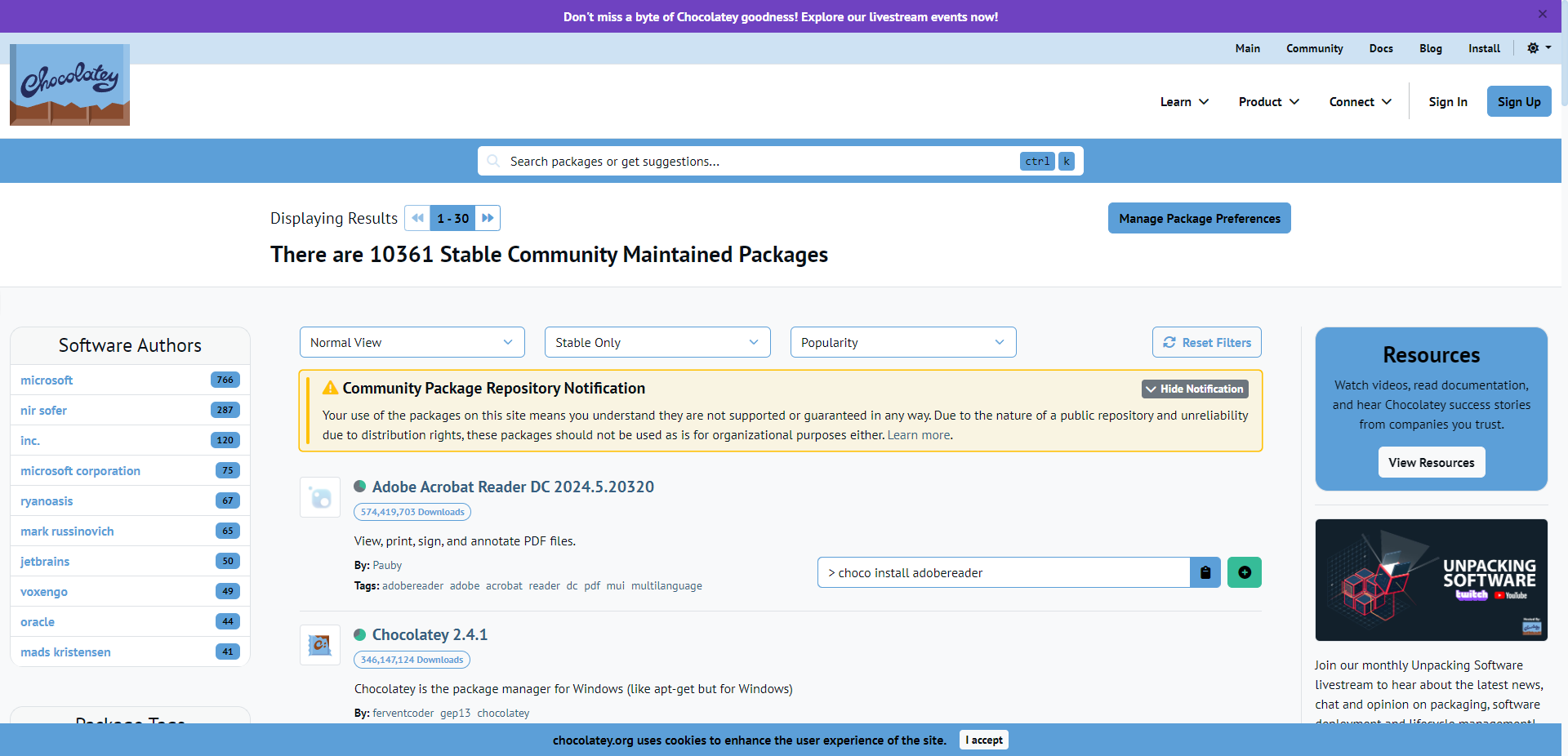Click the Chocolatey logo
The width and height of the screenshot is (1568, 756).
click(69, 84)
